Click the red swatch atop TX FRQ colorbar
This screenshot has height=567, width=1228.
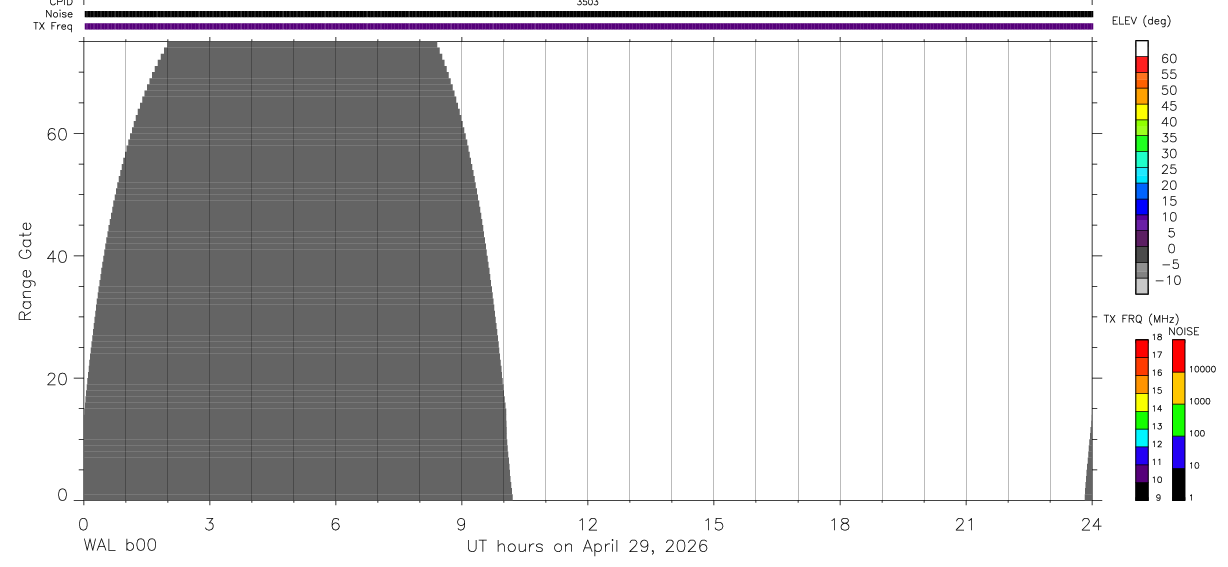tap(1142, 349)
